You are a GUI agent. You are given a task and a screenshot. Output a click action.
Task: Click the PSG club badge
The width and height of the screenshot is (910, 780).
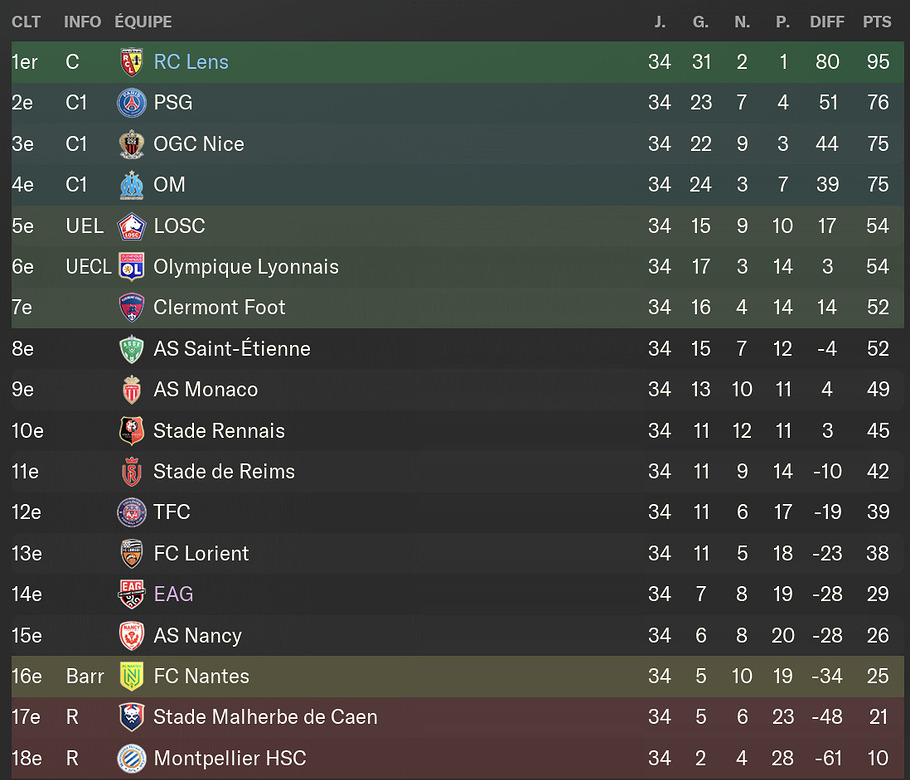[131, 103]
